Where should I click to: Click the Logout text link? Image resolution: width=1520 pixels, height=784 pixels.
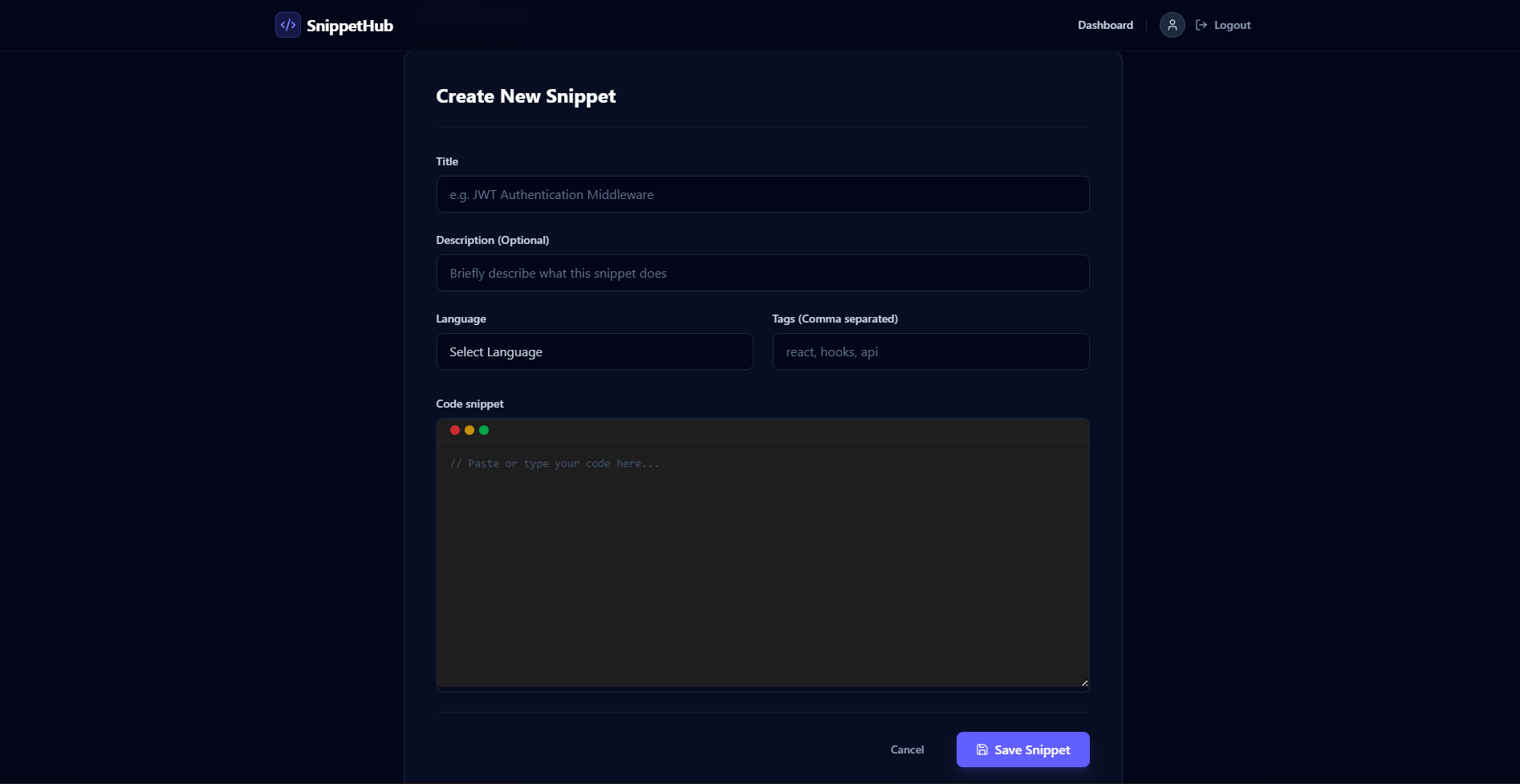1232,25
